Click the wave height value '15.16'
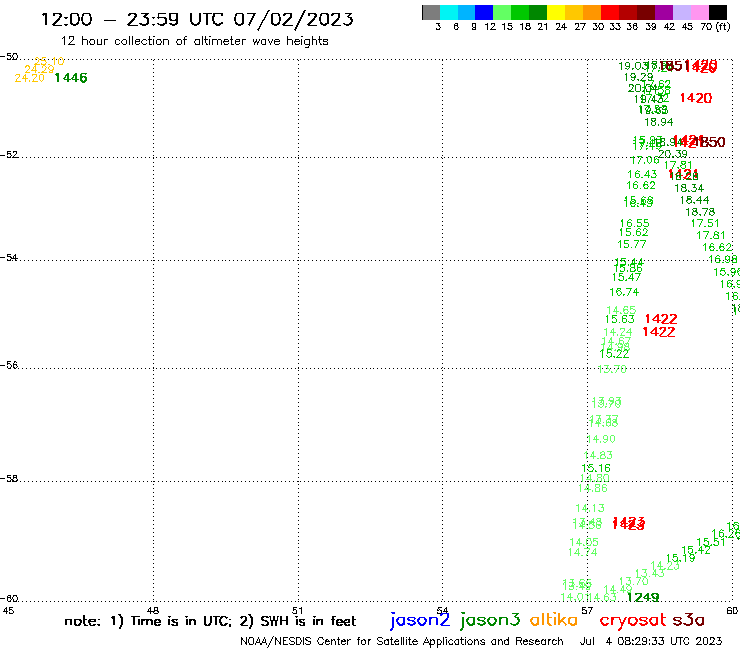Image resolution: width=740 pixels, height=650 pixels. point(596,468)
